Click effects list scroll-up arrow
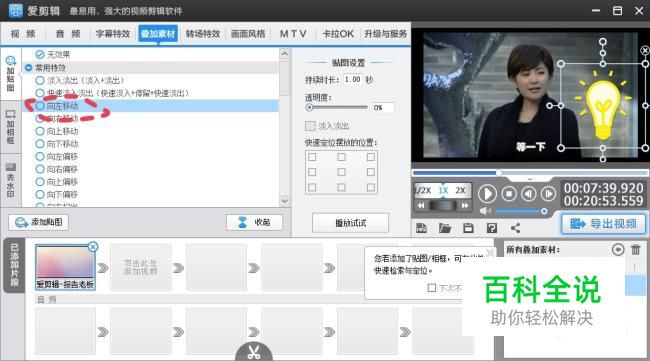650x361 pixels. [x=284, y=54]
